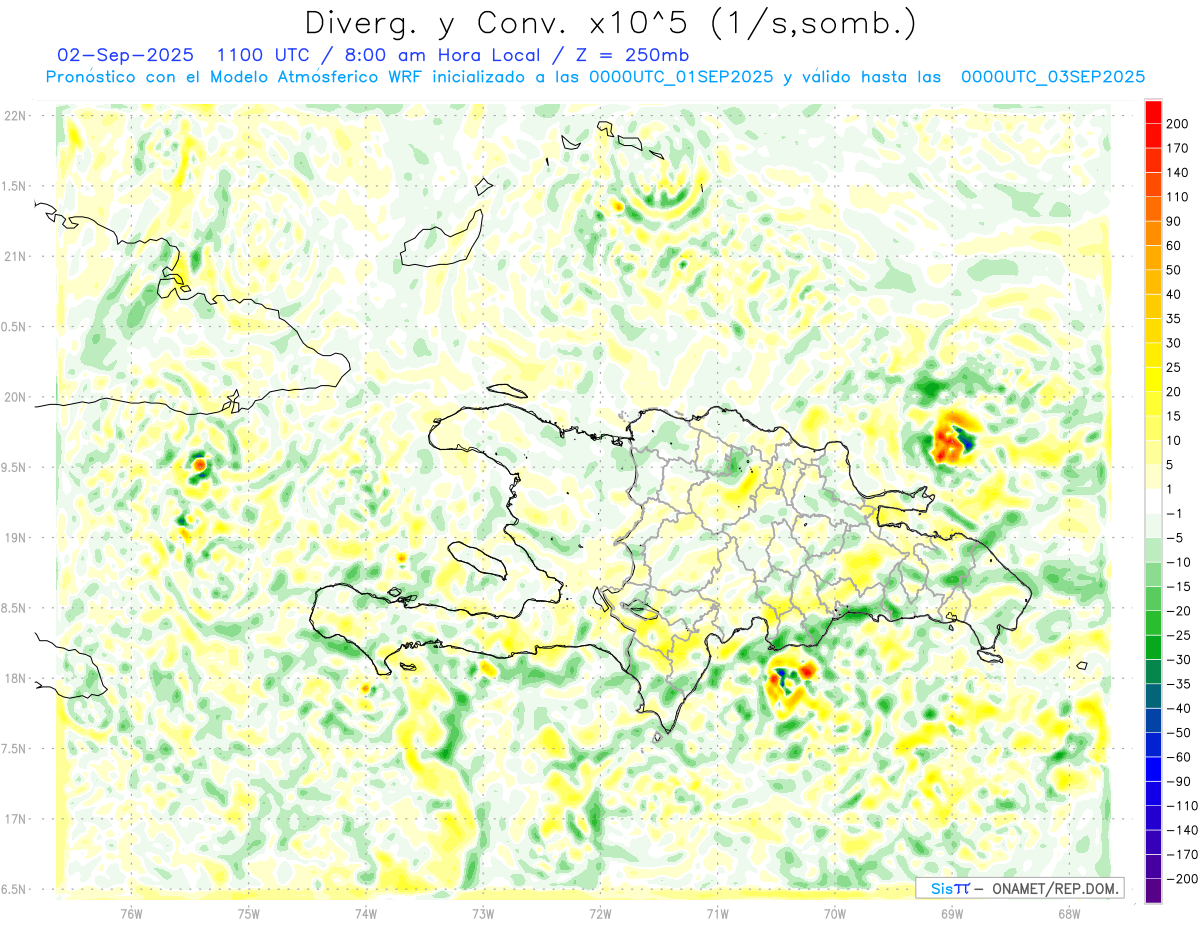The width and height of the screenshot is (1200, 927).
Task: Click the '71W' longitude label
Action: click(717, 913)
